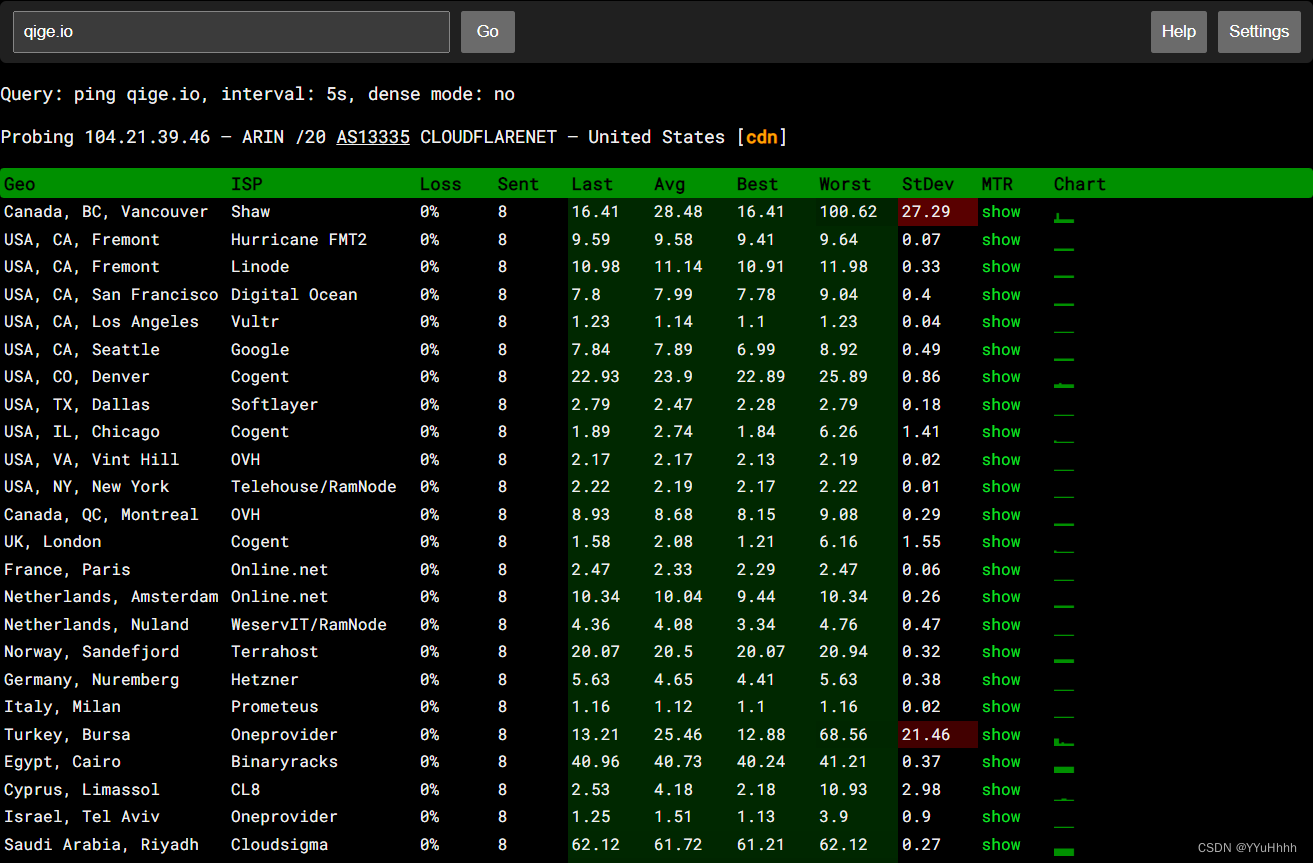
Task: Open the AS13335 link
Action: [x=373, y=137]
